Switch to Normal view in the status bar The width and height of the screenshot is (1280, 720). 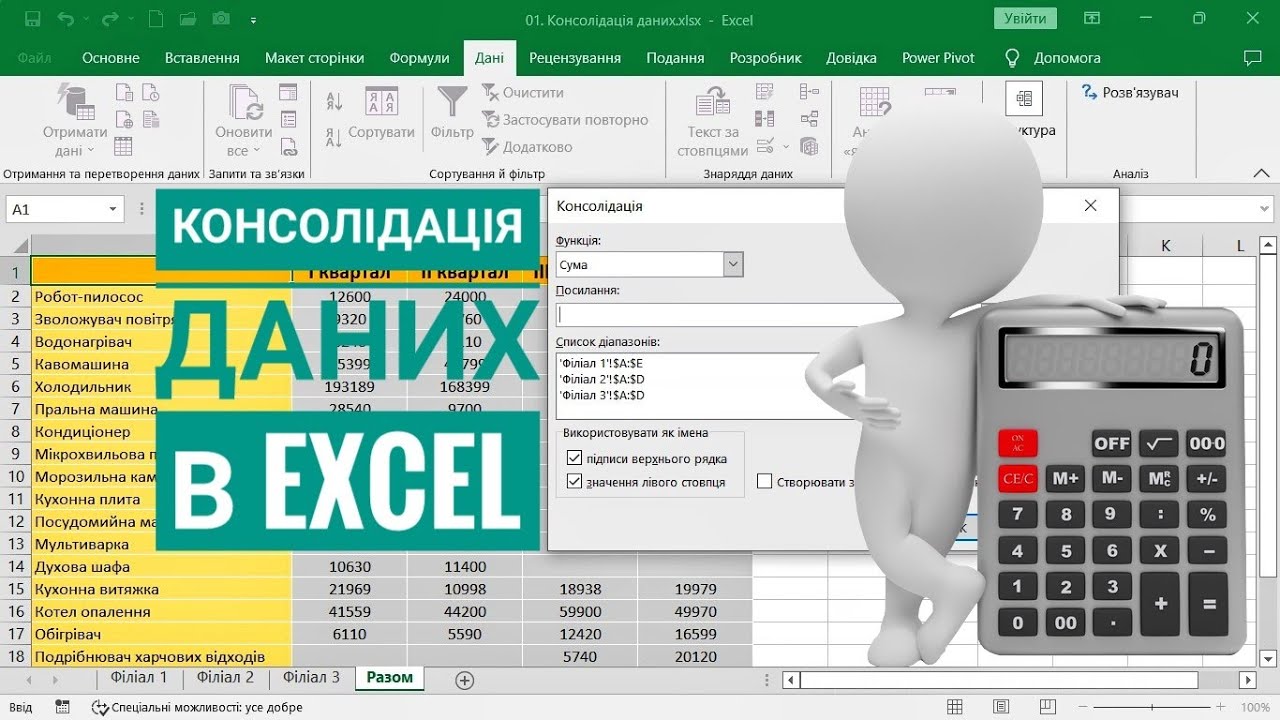[954, 707]
